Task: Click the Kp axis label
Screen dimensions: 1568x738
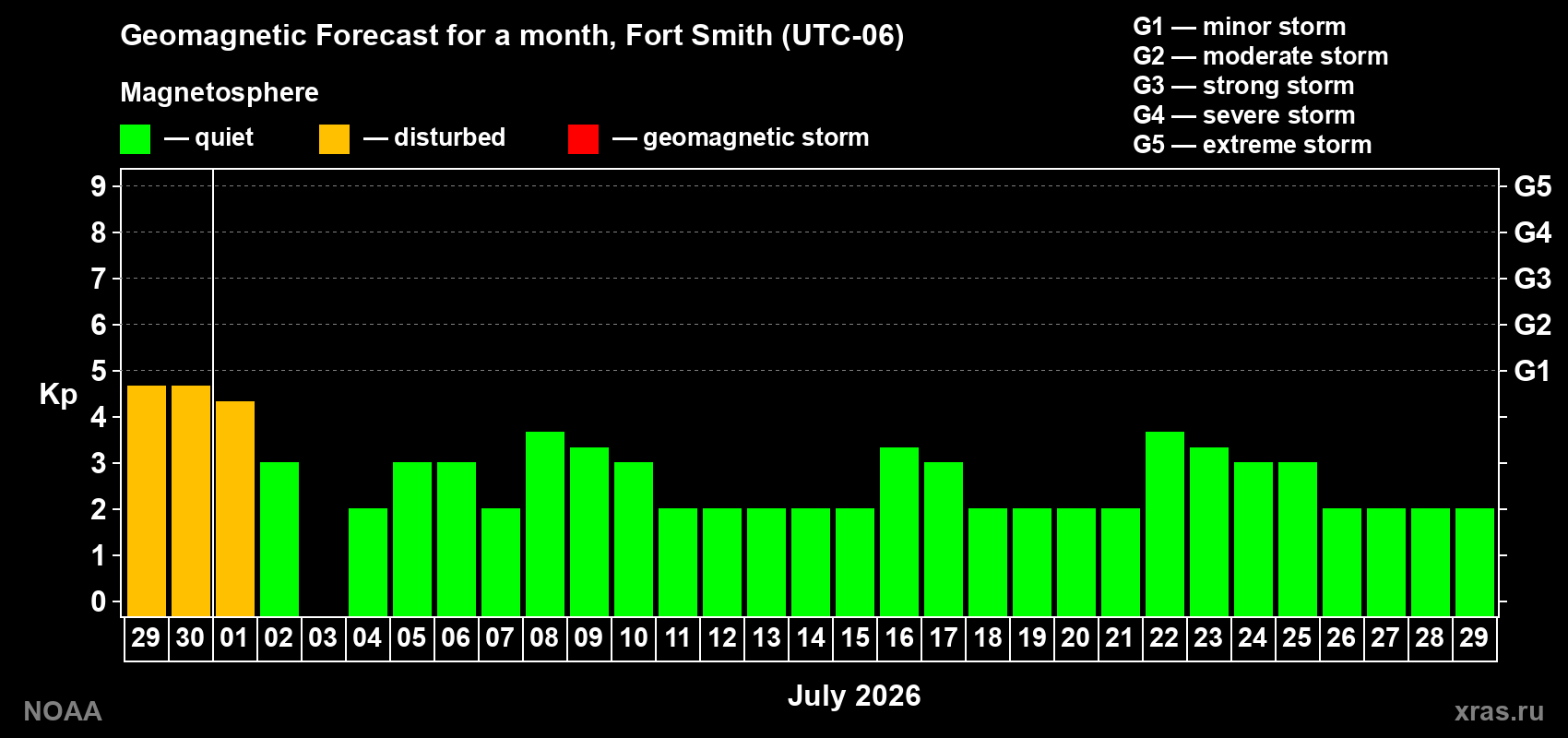Action: click(x=58, y=394)
